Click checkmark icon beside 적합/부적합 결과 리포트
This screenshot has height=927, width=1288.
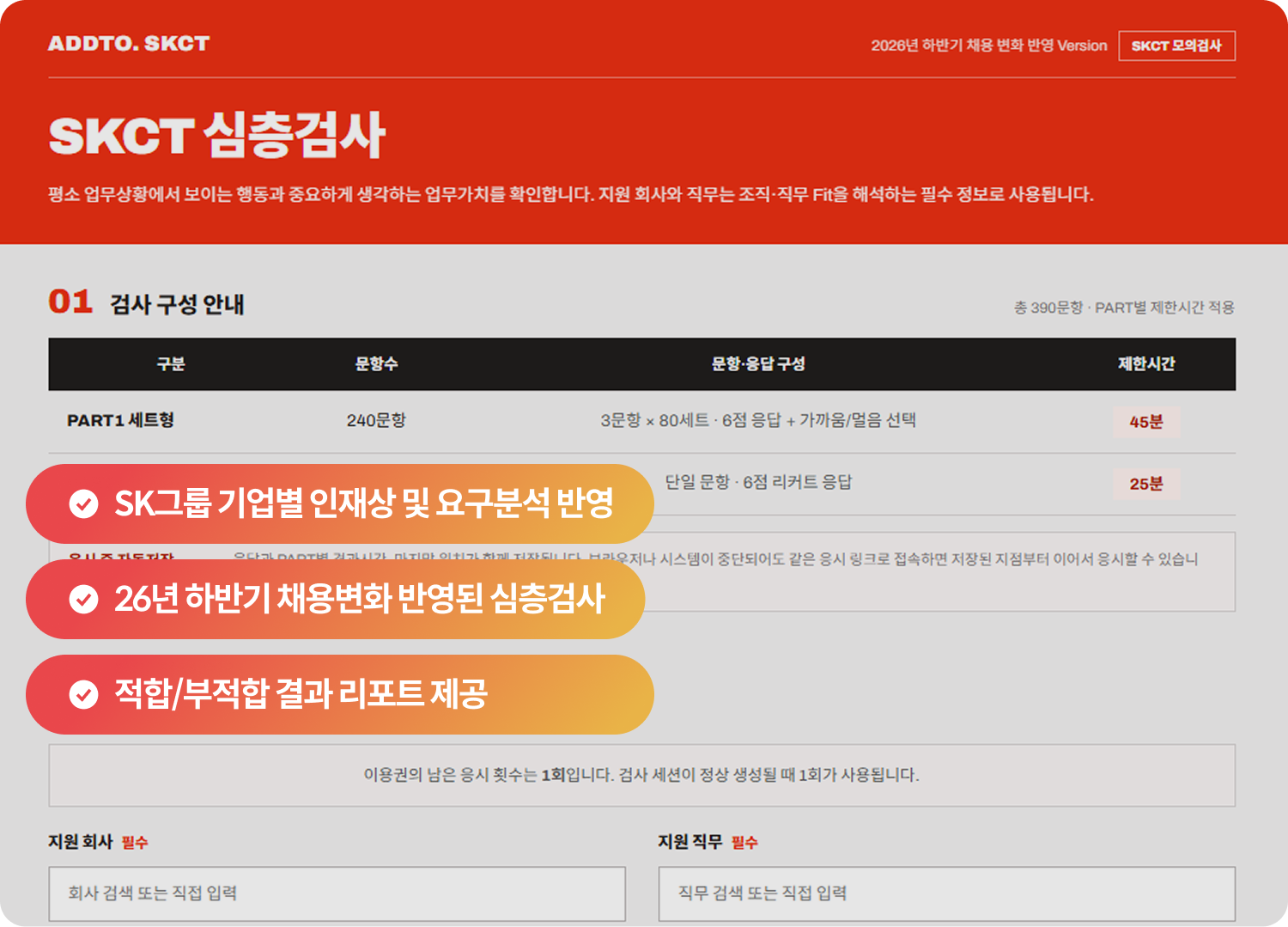point(83,694)
